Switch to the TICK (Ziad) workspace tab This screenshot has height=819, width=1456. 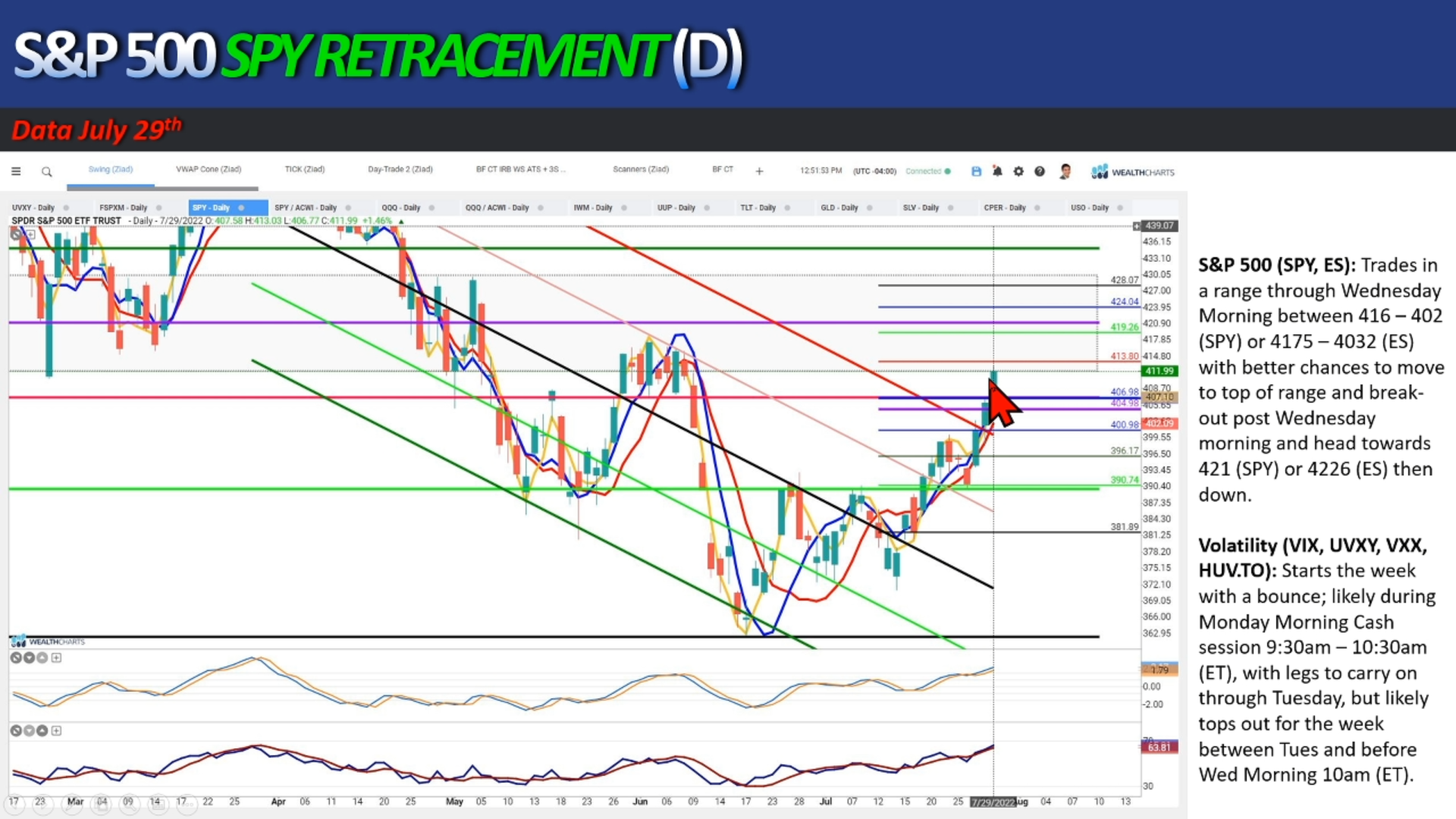[x=305, y=169]
